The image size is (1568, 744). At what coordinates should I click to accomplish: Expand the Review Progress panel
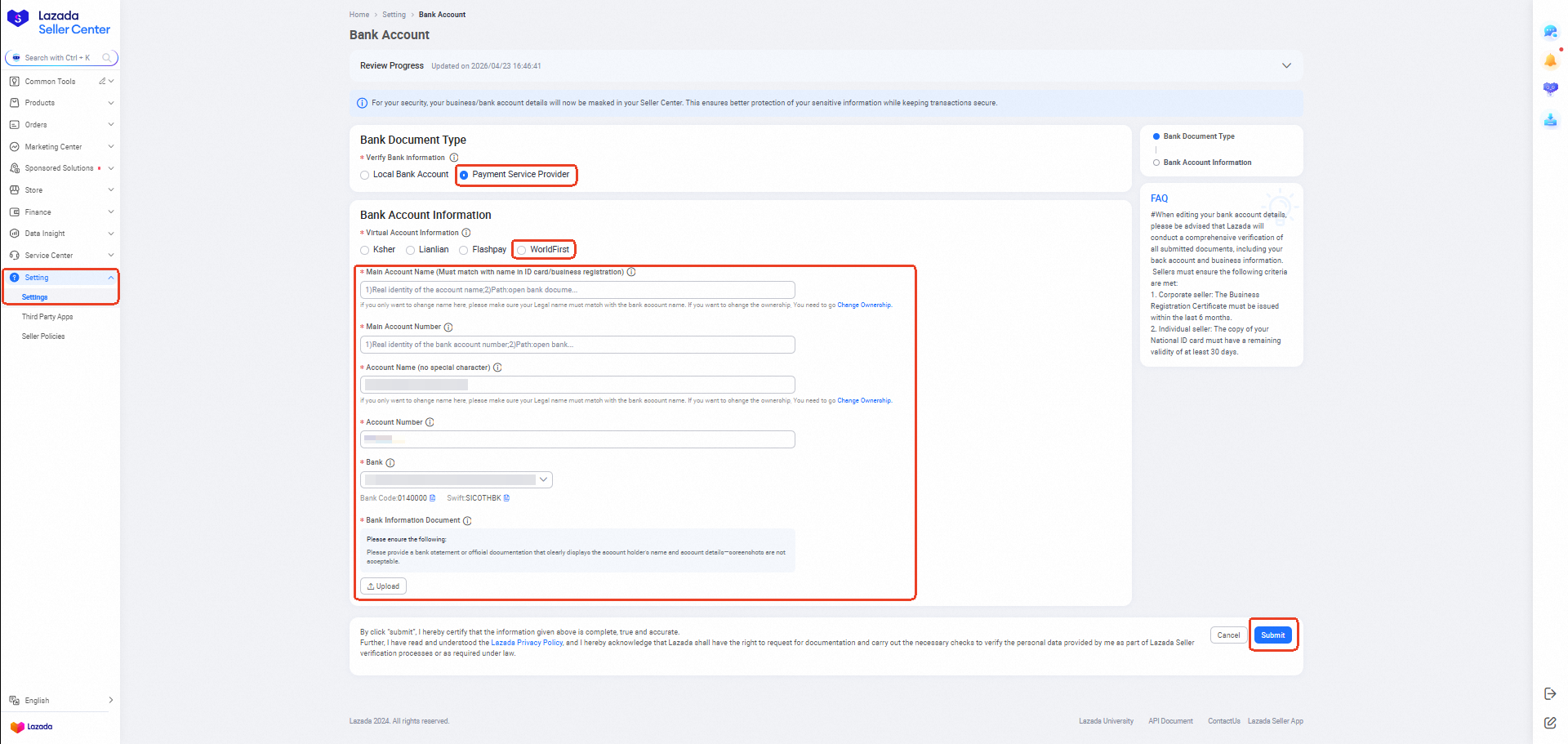1286,65
